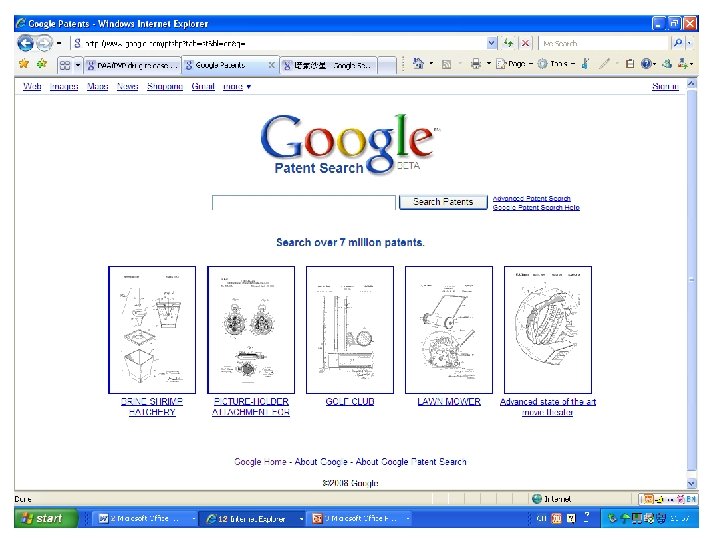Open the Images link
The width and height of the screenshot is (720, 540).
64,86
